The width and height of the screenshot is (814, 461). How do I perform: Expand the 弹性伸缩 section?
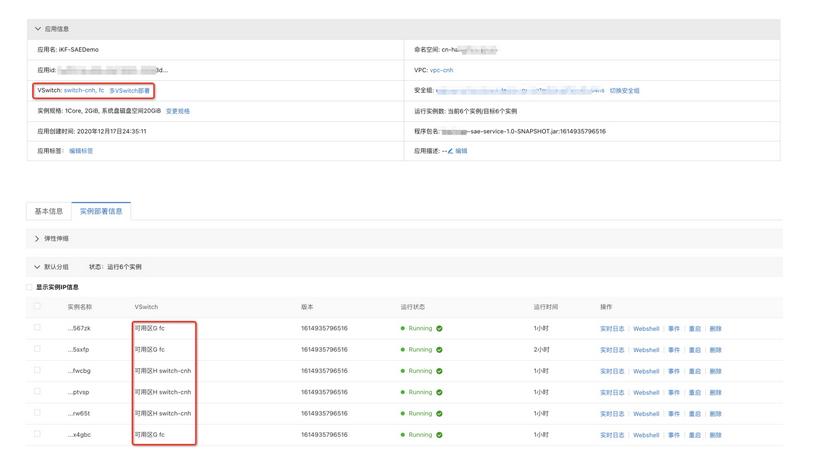(37, 239)
